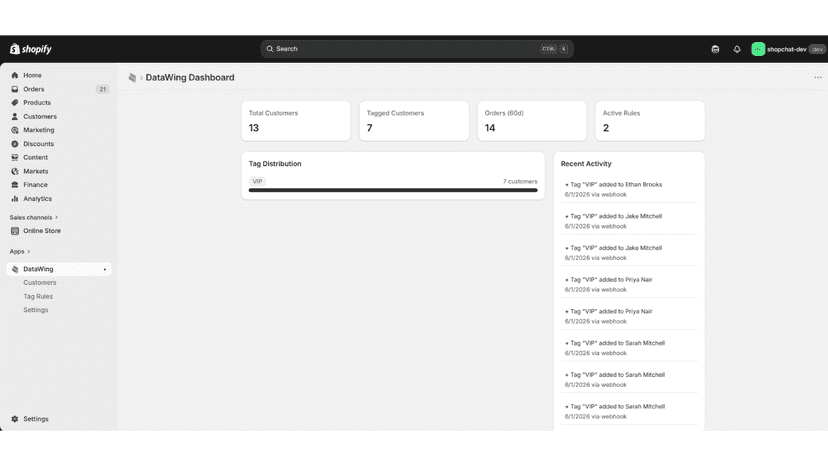Click in the Search field
This screenshot has height=466, width=828.
tap(417, 49)
